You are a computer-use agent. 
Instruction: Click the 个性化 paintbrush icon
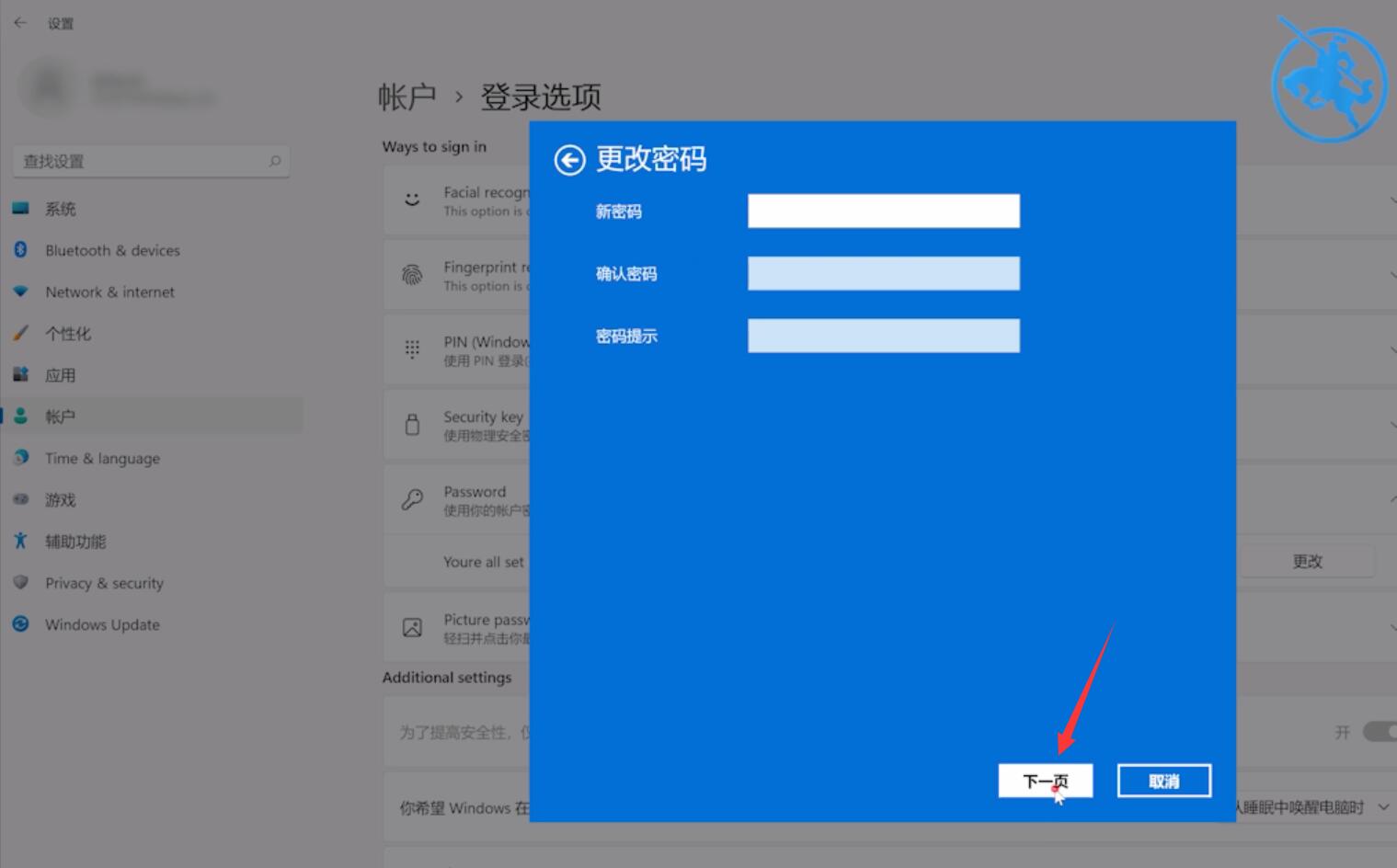pyautogui.click(x=20, y=333)
